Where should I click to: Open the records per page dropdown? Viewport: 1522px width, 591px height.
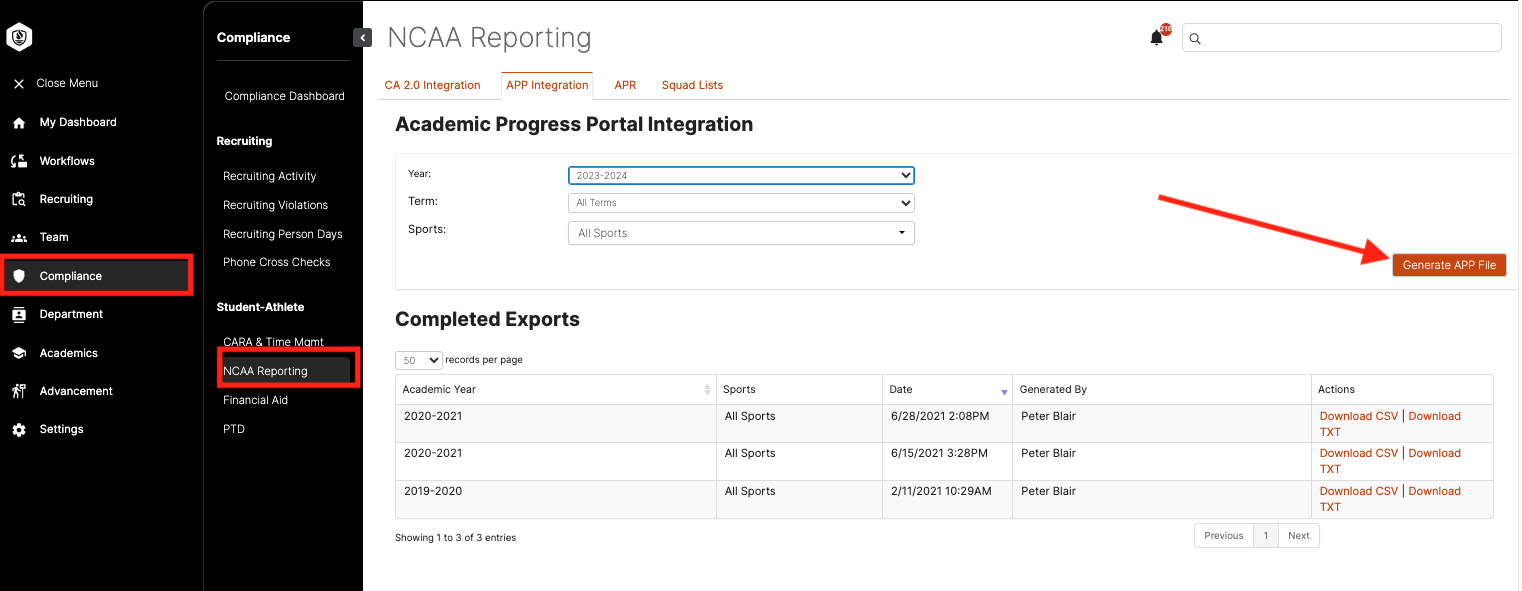(419, 360)
